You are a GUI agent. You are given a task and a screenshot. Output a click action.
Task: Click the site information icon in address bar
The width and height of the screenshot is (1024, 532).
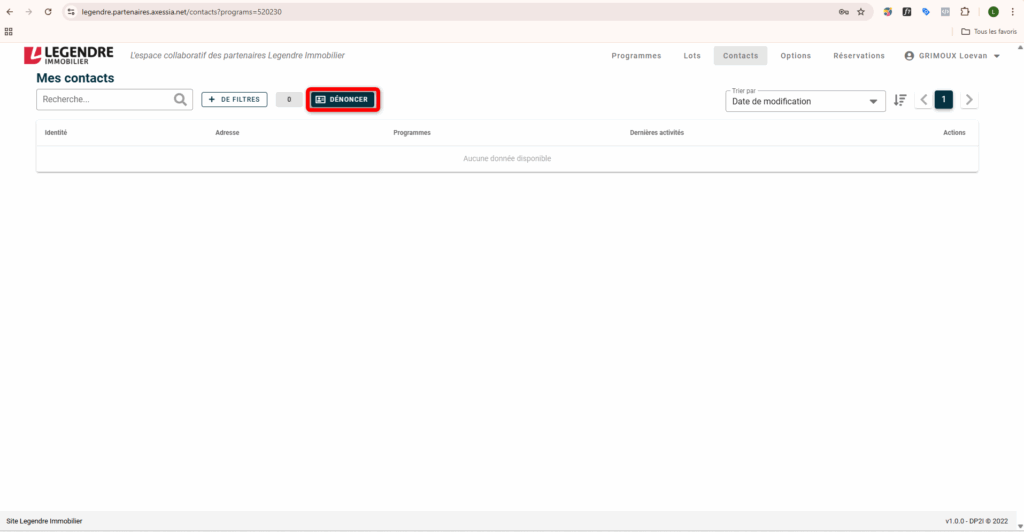click(x=71, y=11)
